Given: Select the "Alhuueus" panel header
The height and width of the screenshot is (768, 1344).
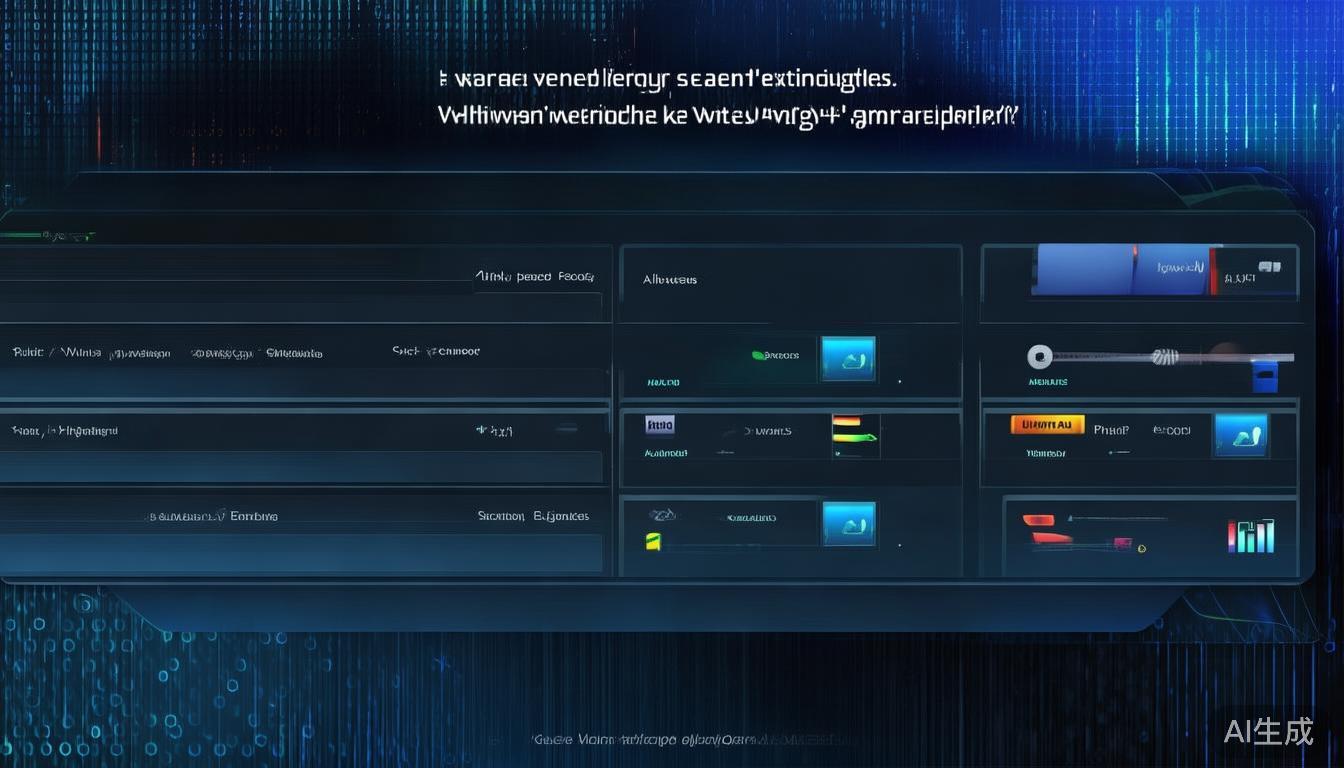Looking at the screenshot, I should 670,280.
